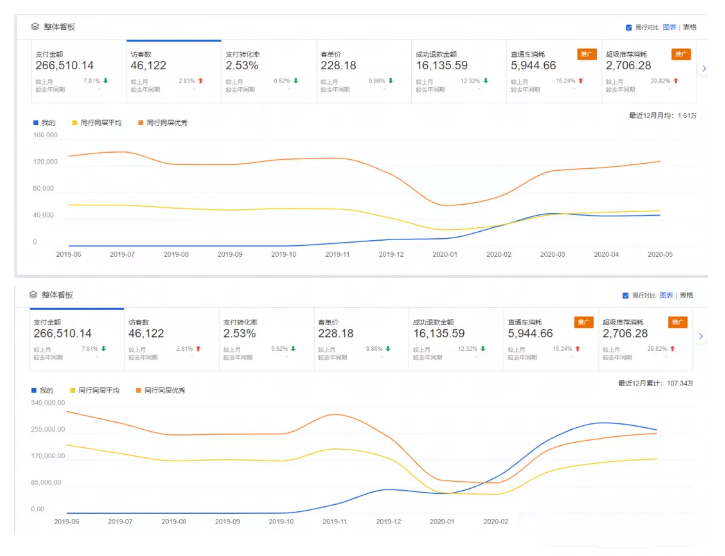Select the 访客数 metric card in top panel
Screen dimensions: 725x556
pos(172,72)
